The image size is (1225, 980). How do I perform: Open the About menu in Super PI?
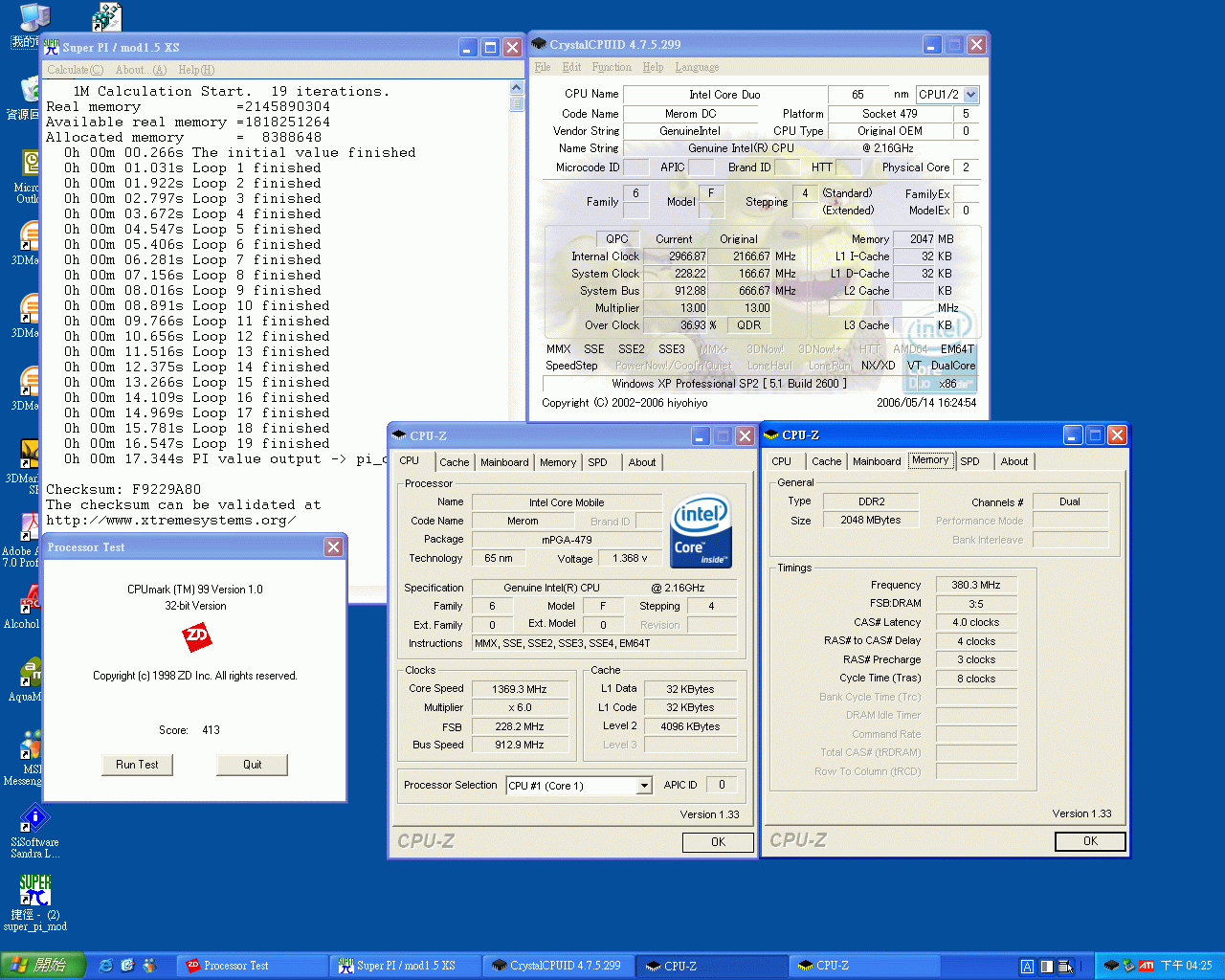[x=141, y=70]
